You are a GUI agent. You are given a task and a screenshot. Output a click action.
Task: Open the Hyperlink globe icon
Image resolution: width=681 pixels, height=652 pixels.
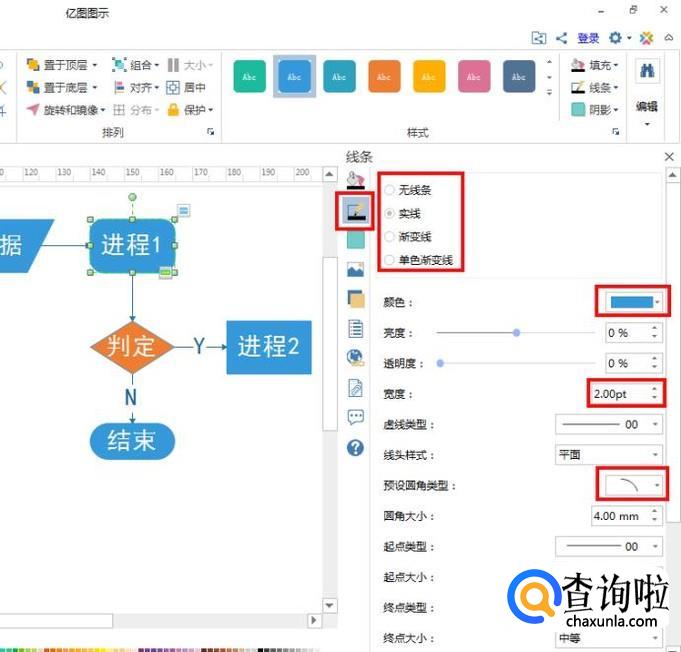356,357
